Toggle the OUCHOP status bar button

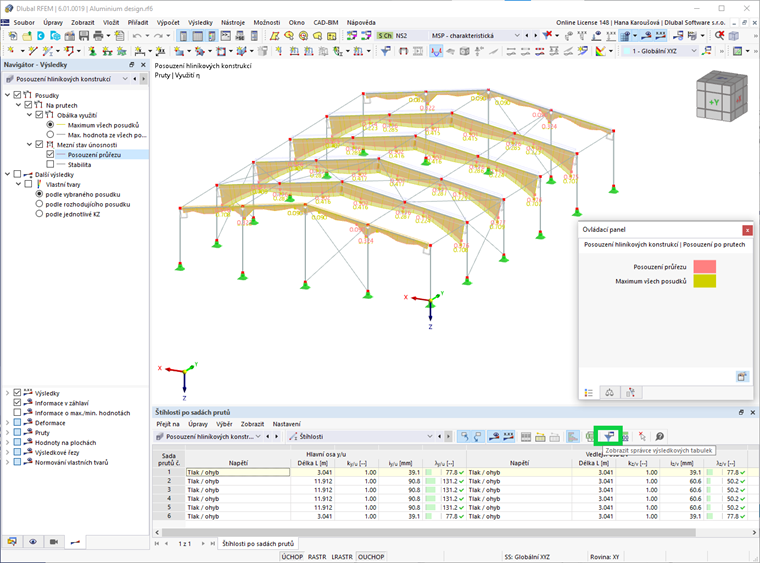[x=371, y=557]
